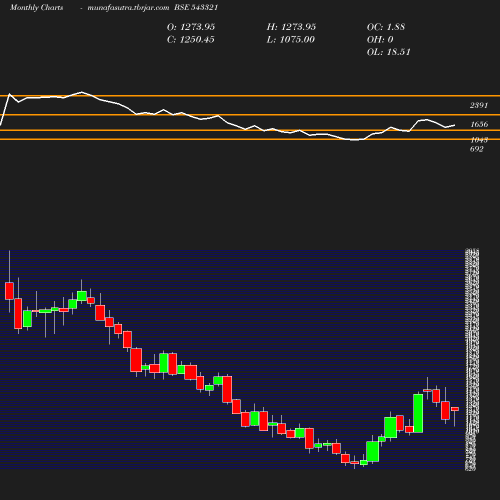The width and height of the screenshot is (500, 500).
Task: Click the 'OH: 0' reading
Action: click(x=380, y=40)
